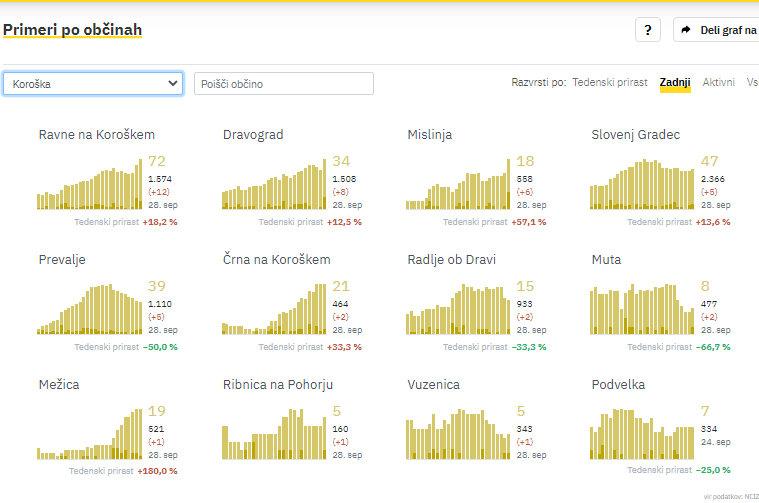Click the Muta municipality title
Image resolution: width=759 pixels, height=503 pixels.
[606, 260]
